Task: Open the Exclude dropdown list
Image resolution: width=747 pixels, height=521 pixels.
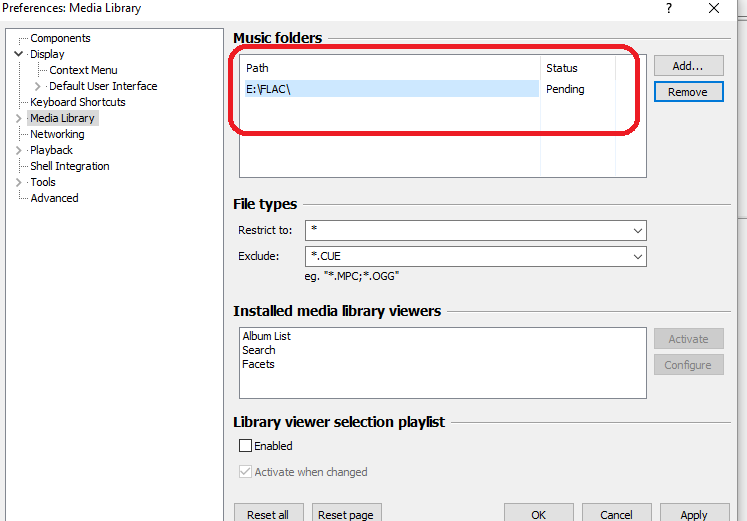Action: tap(637, 257)
